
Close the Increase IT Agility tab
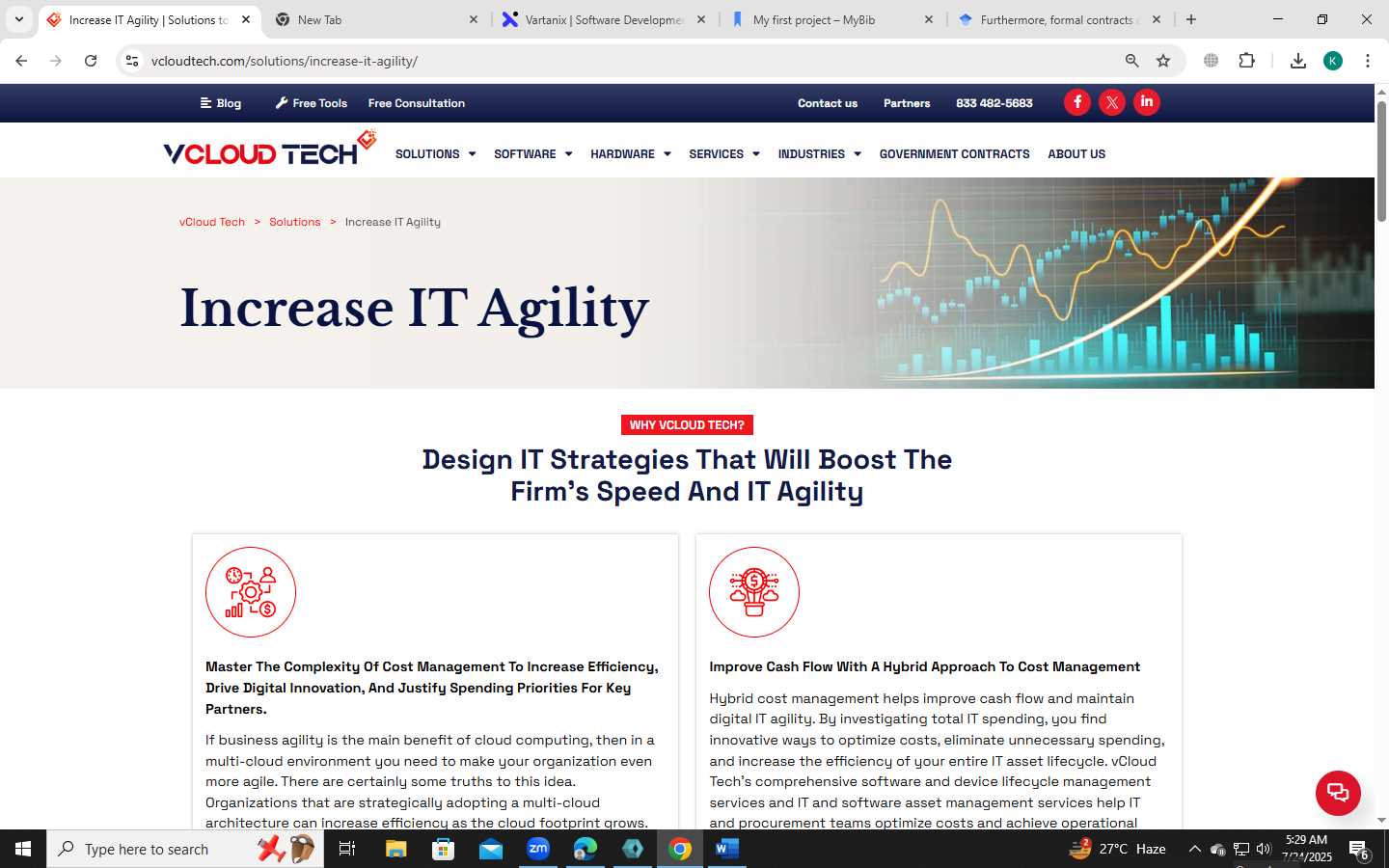(246, 19)
